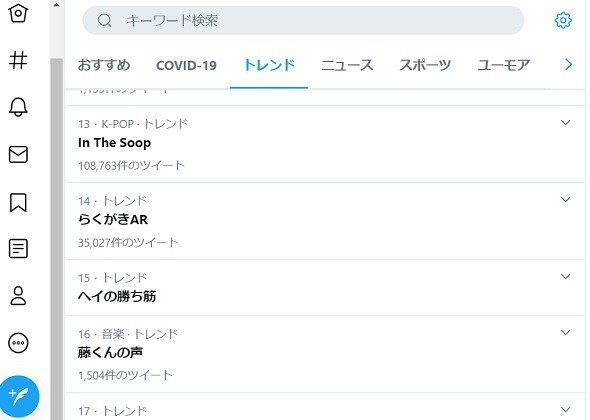Switch to the ニュース tab
The image size is (590, 420).
tap(347, 65)
